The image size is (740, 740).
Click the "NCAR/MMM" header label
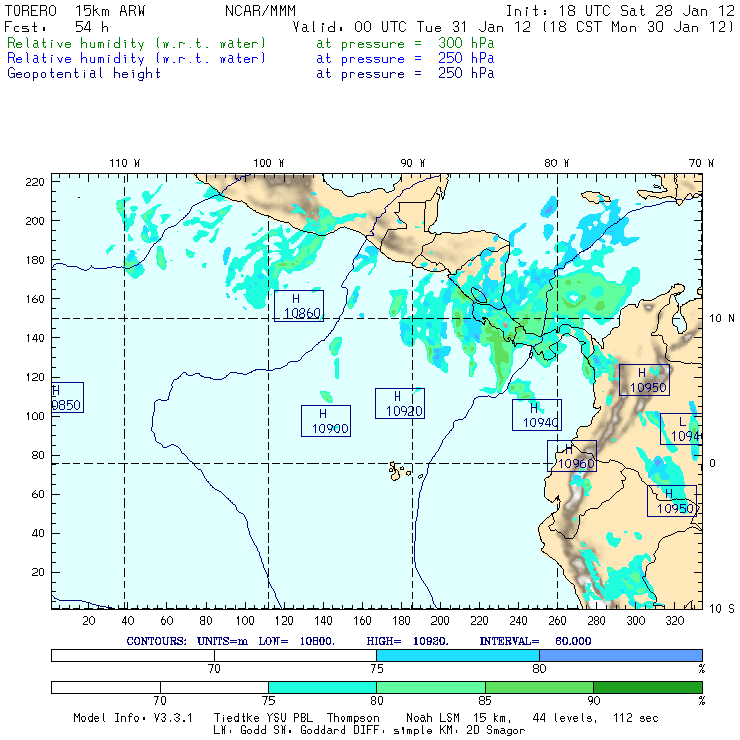pyautogui.click(x=261, y=11)
